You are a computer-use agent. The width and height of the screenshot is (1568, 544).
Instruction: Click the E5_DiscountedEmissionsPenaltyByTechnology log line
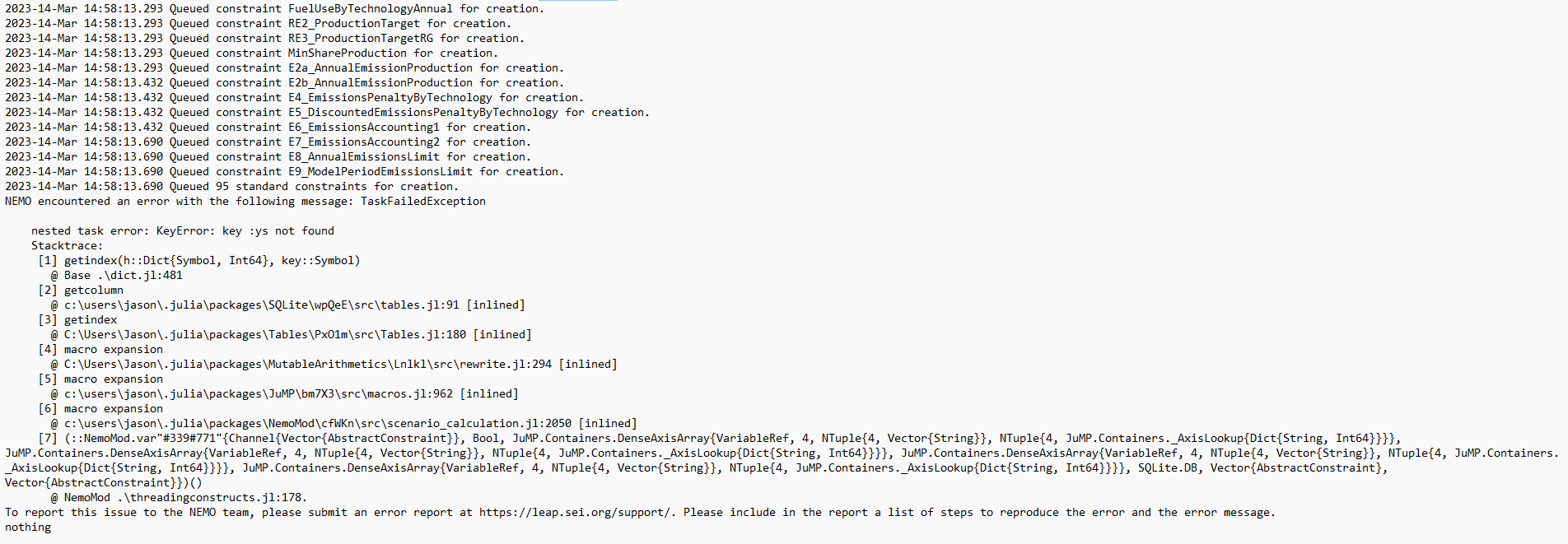[x=328, y=113]
